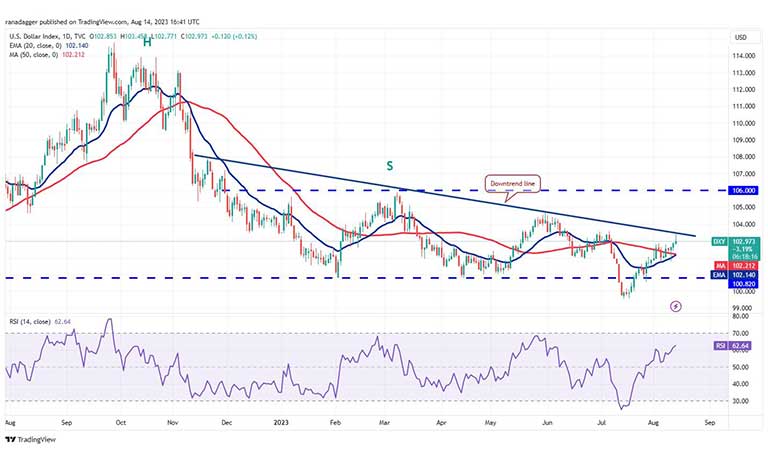768x463 pixels.
Task: Click the 2023 label on time axis
Action: 281,422
